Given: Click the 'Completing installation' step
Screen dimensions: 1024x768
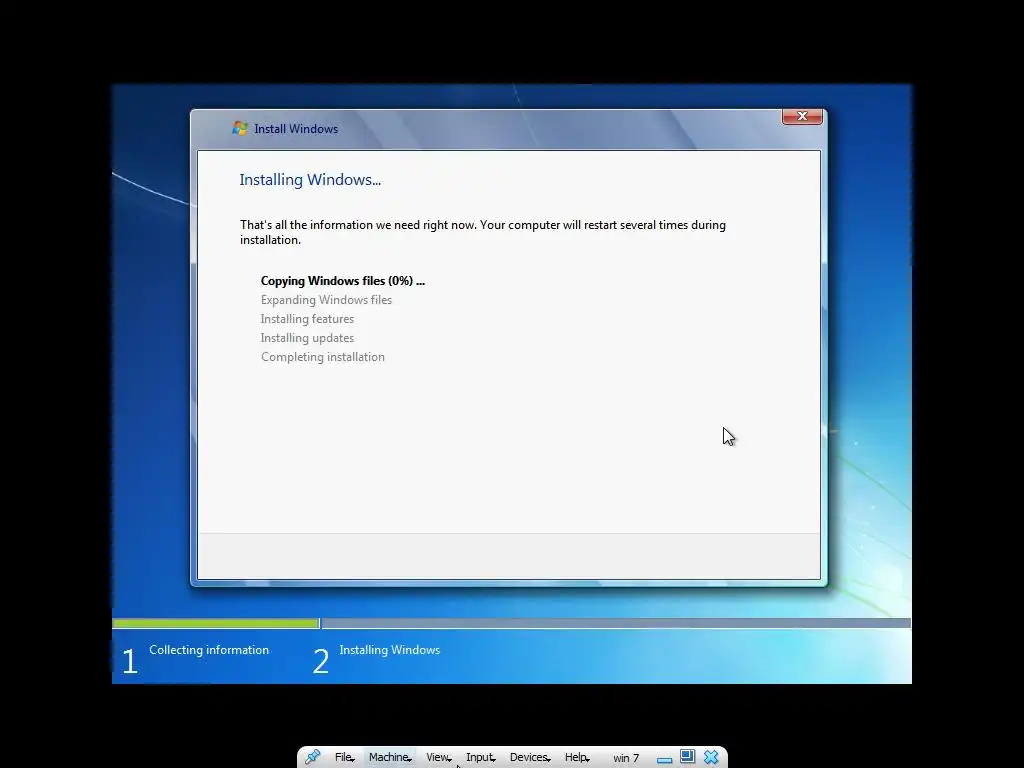Looking at the screenshot, I should (x=323, y=357).
